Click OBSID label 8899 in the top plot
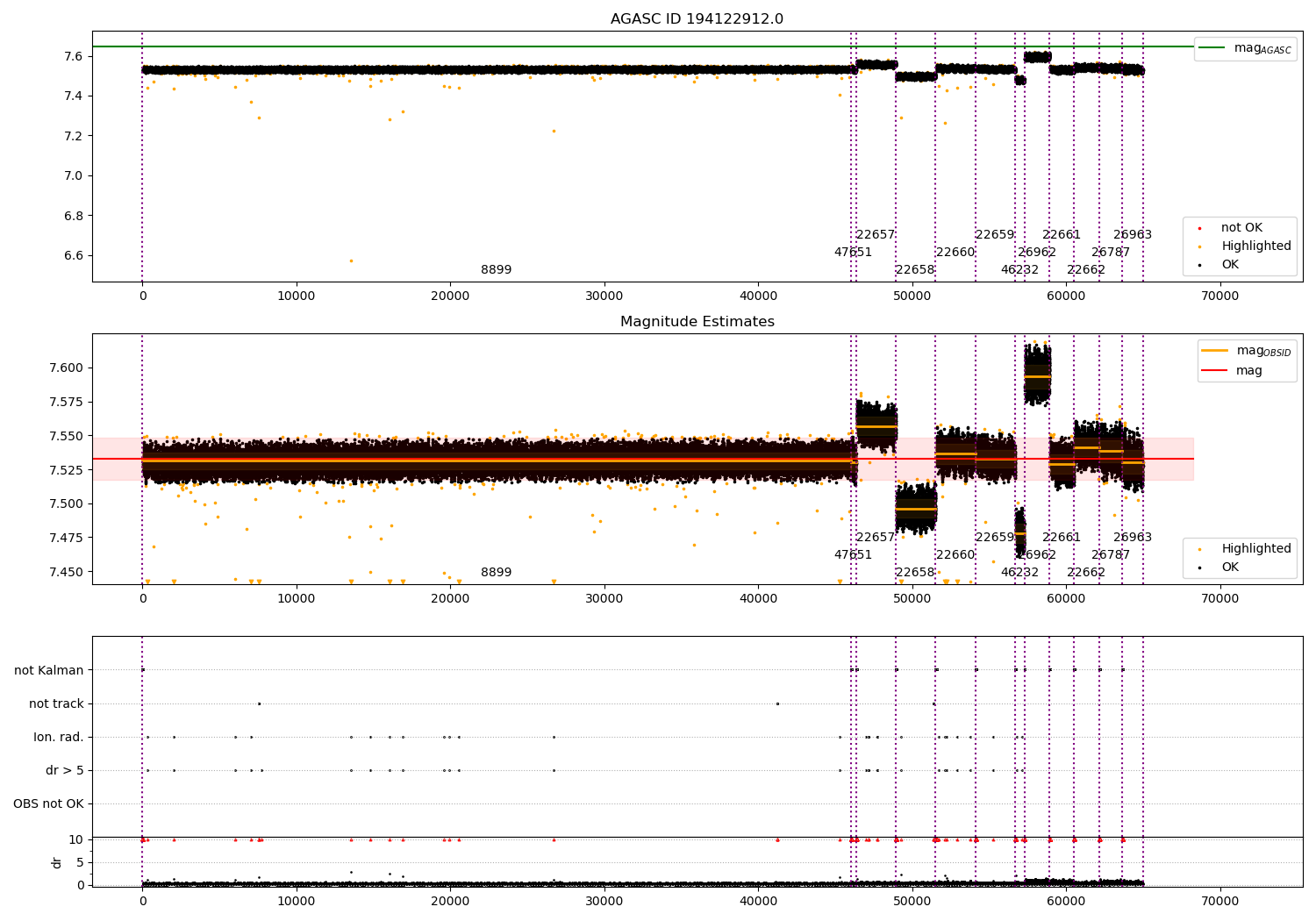Screen dimensions: 1316x921 (x=496, y=270)
